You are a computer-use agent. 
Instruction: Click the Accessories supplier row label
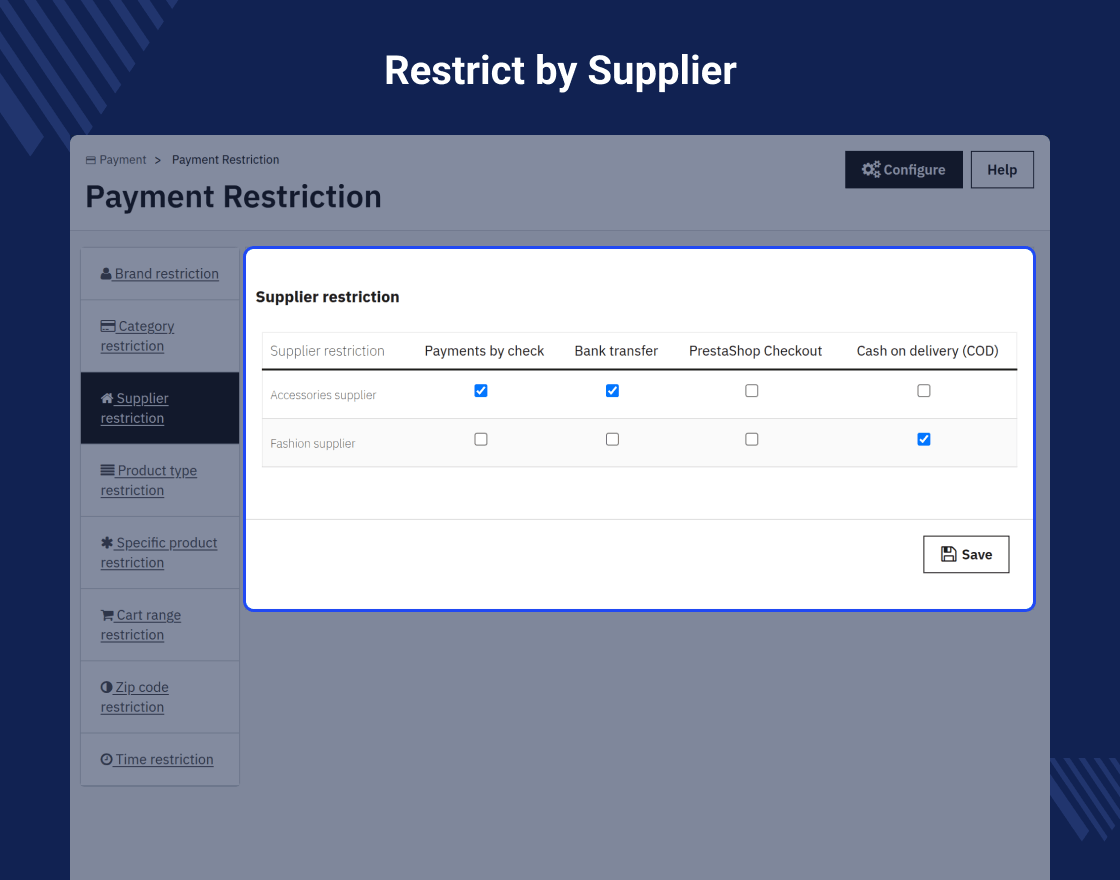(x=323, y=395)
